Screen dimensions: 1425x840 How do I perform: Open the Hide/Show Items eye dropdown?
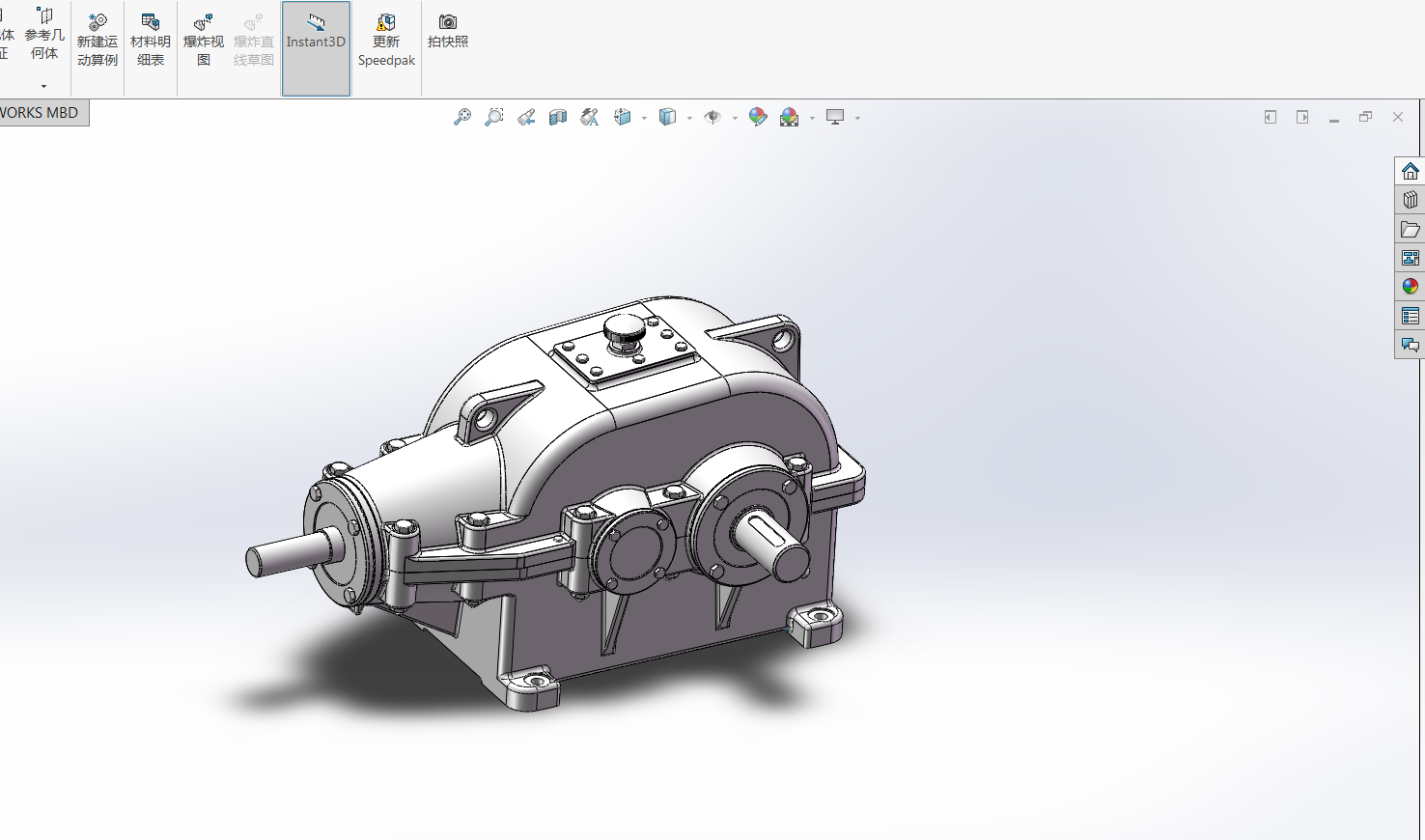pyautogui.click(x=735, y=118)
